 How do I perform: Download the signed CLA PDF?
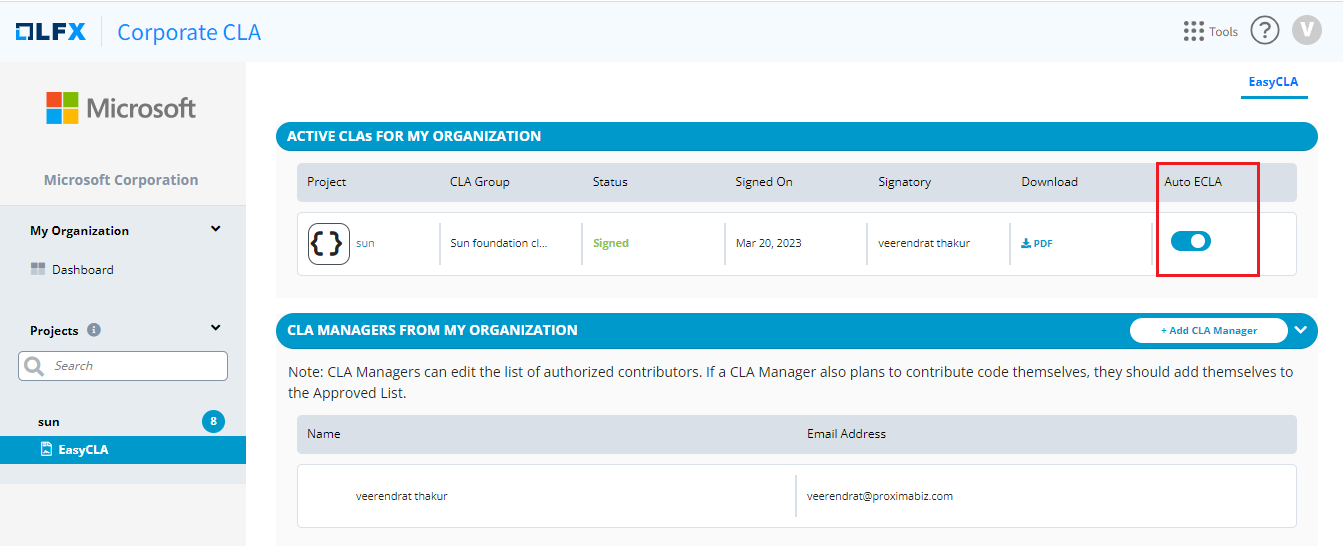pos(1037,243)
